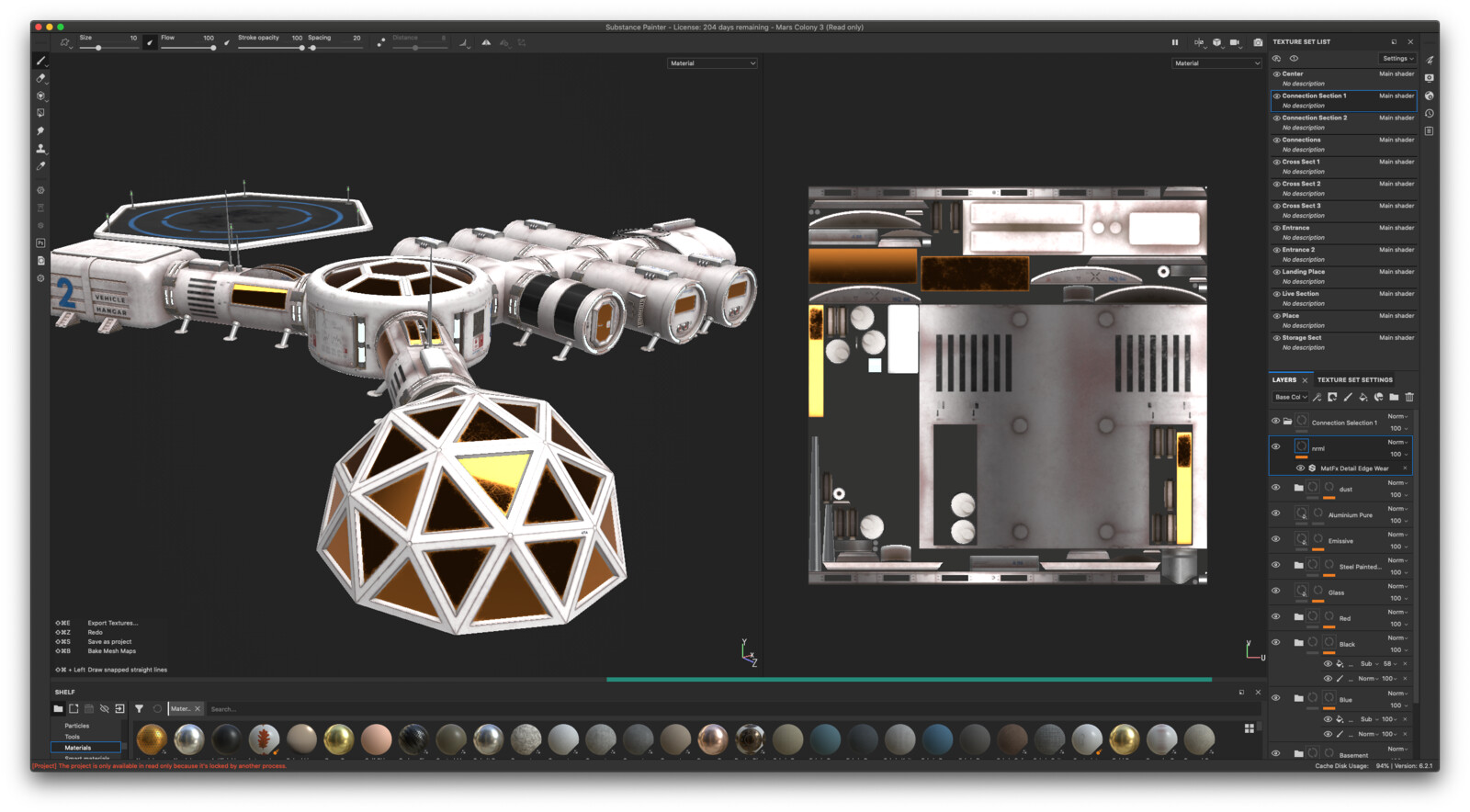Add a mask using layers toolbar icon
The height and width of the screenshot is (812, 1470).
click(x=1332, y=397)
